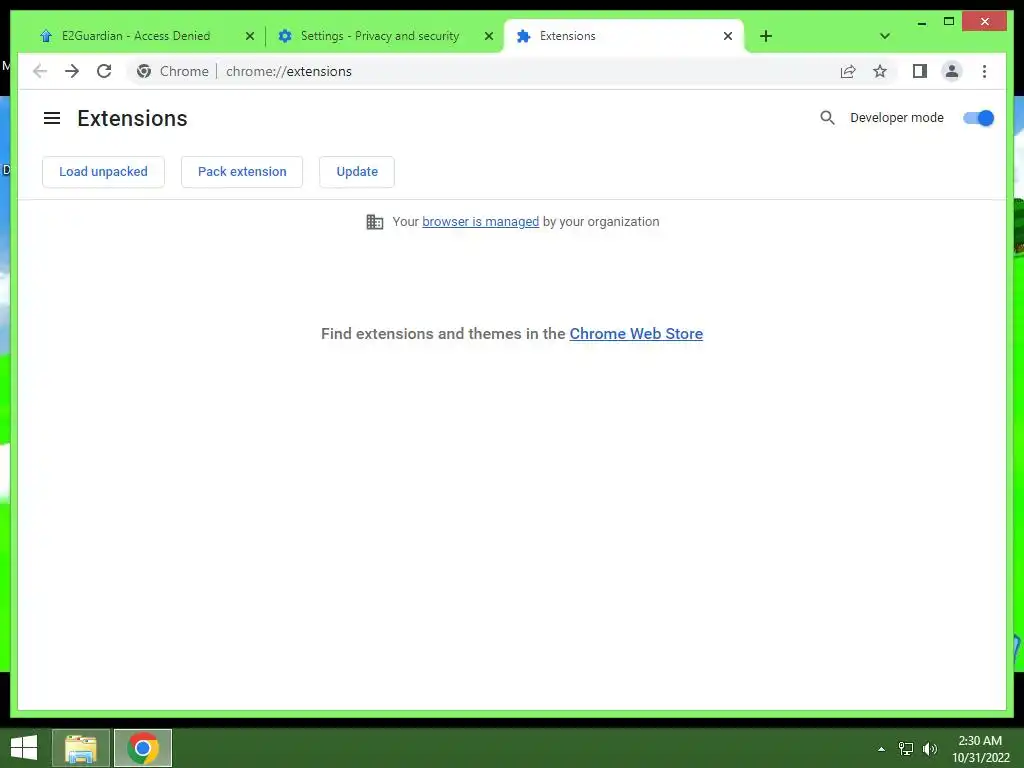Minimize the Chrome window

point(921,22)
